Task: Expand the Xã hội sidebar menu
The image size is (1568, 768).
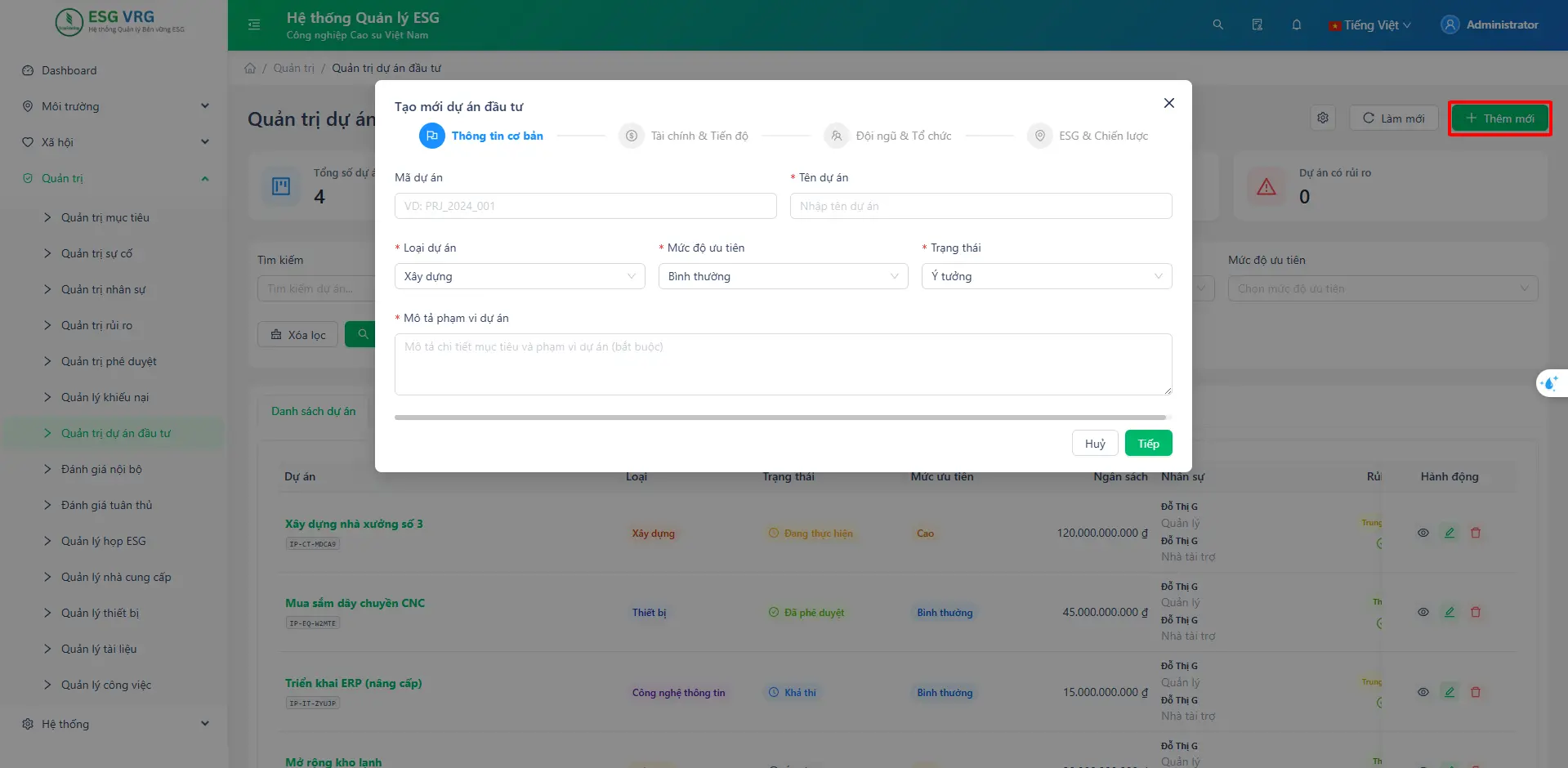Action: pyautogui.click(x=115, y=142)
